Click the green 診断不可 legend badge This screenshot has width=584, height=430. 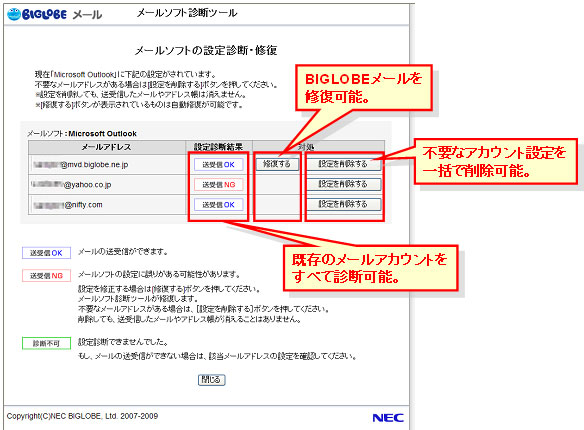click(x=46, y=343)
